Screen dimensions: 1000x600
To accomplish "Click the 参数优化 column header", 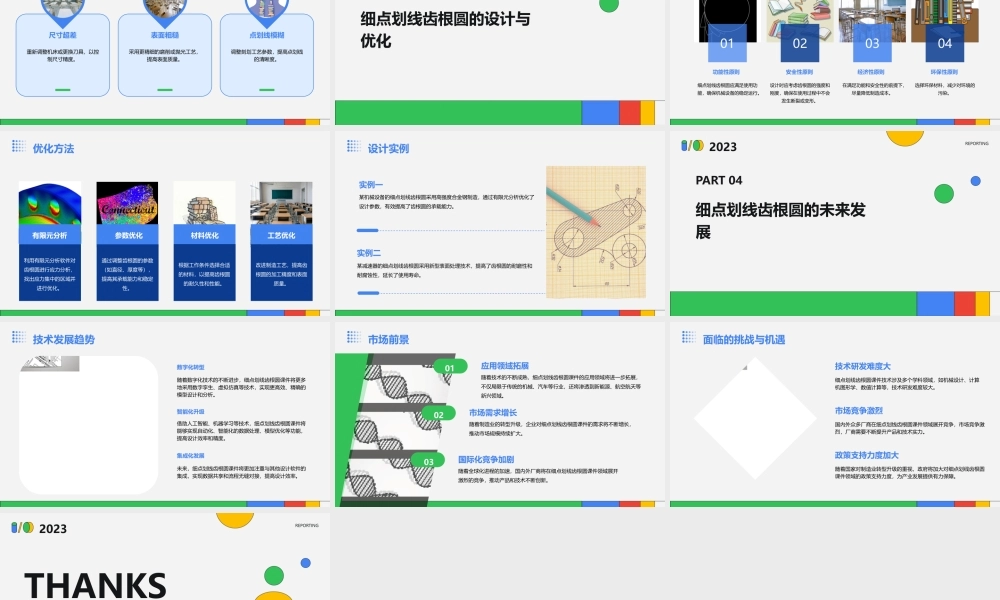I will [128, 235].
